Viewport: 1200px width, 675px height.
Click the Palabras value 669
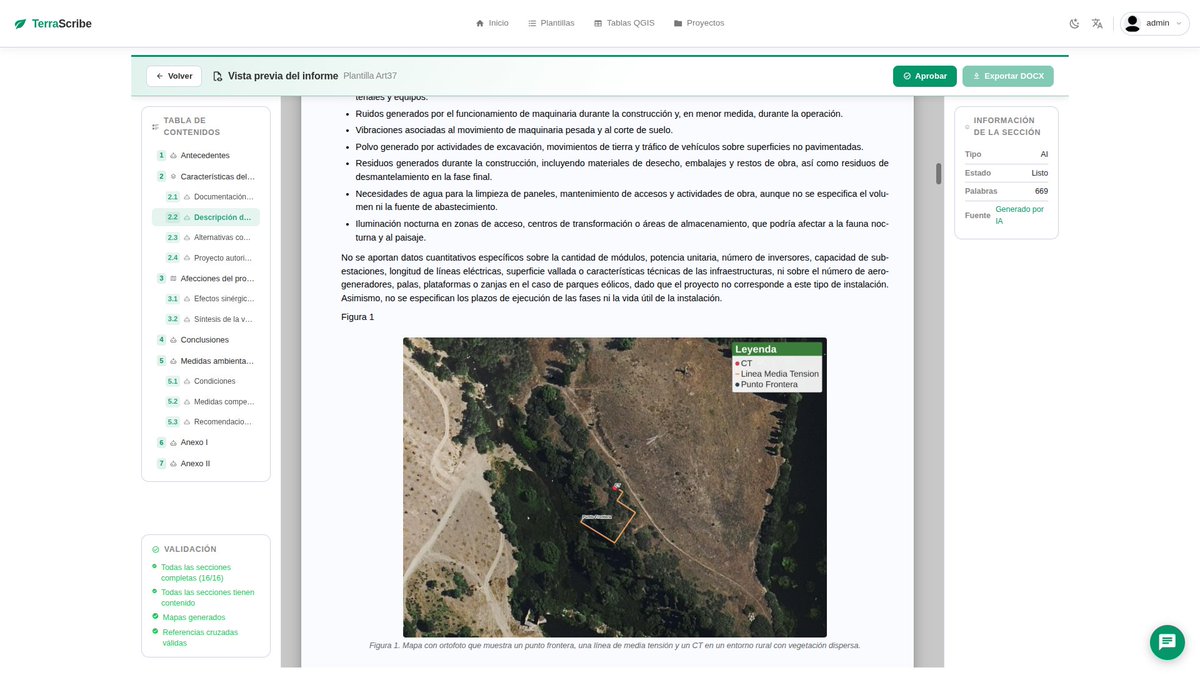1041,191
